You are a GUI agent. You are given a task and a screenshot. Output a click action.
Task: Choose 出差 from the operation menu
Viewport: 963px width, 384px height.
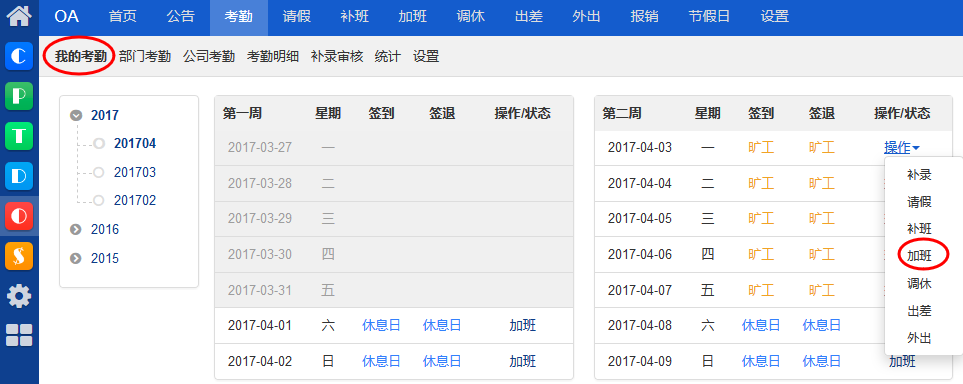coord(919,311)
